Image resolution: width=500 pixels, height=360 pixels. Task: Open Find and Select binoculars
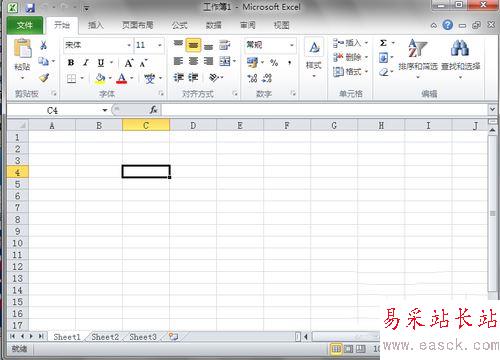pyautogui.click(x=460, y=58)
